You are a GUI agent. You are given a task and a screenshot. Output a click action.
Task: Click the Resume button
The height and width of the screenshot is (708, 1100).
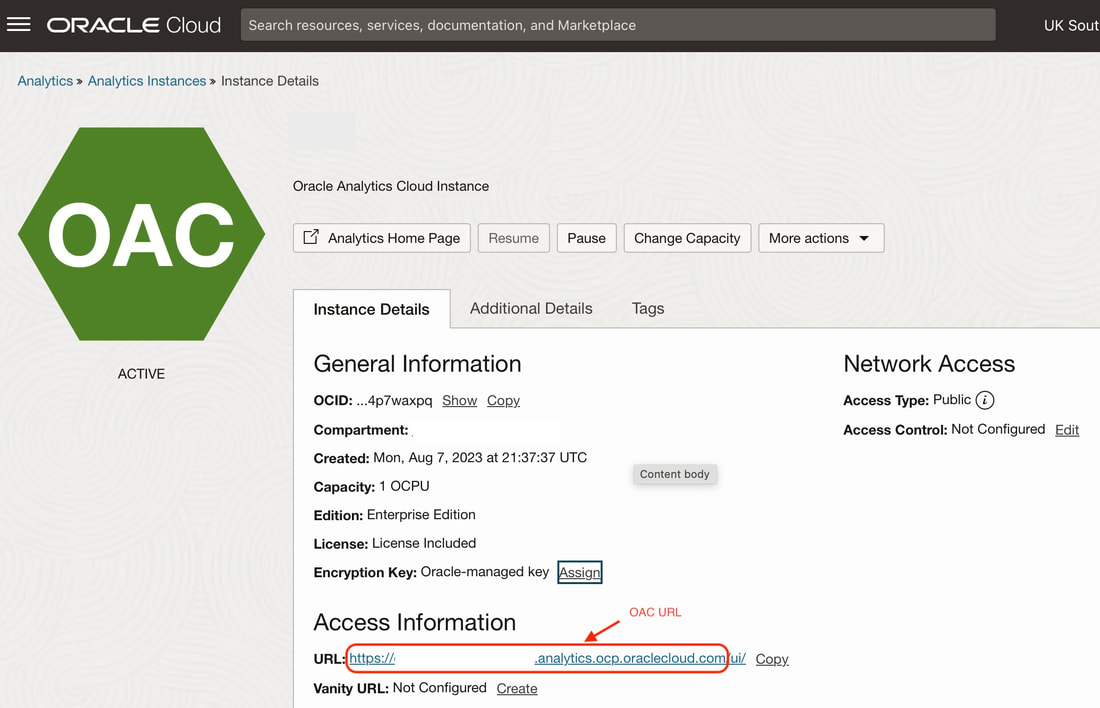coord(514,238)
